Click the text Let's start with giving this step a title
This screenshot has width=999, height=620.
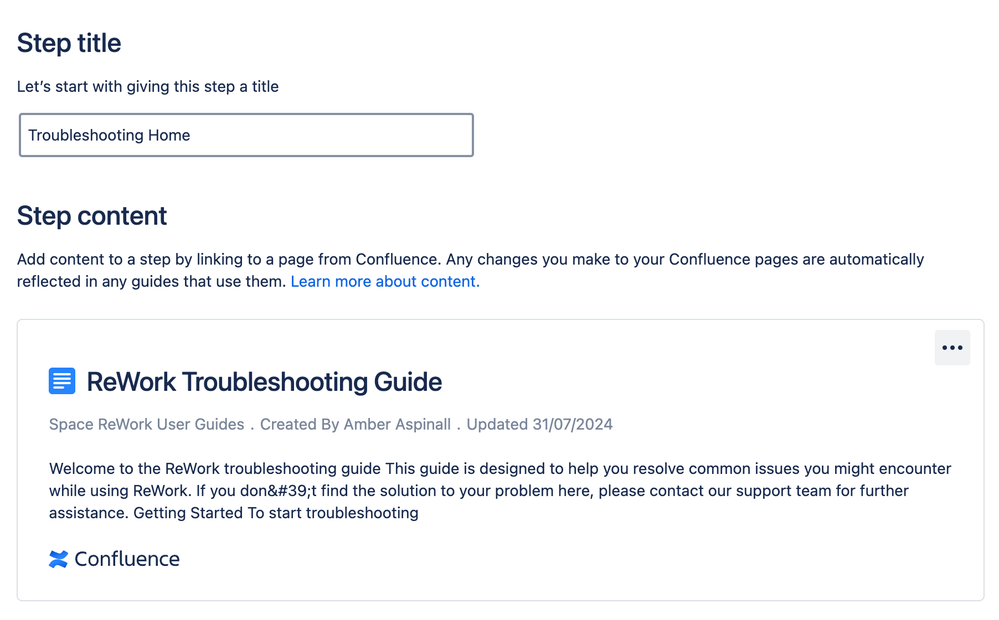148,87
